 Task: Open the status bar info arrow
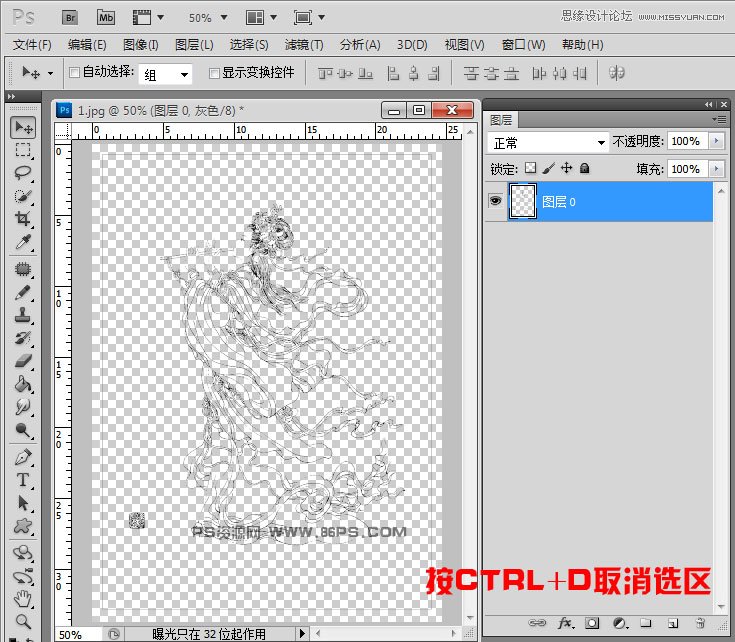(x=302, y=634)
